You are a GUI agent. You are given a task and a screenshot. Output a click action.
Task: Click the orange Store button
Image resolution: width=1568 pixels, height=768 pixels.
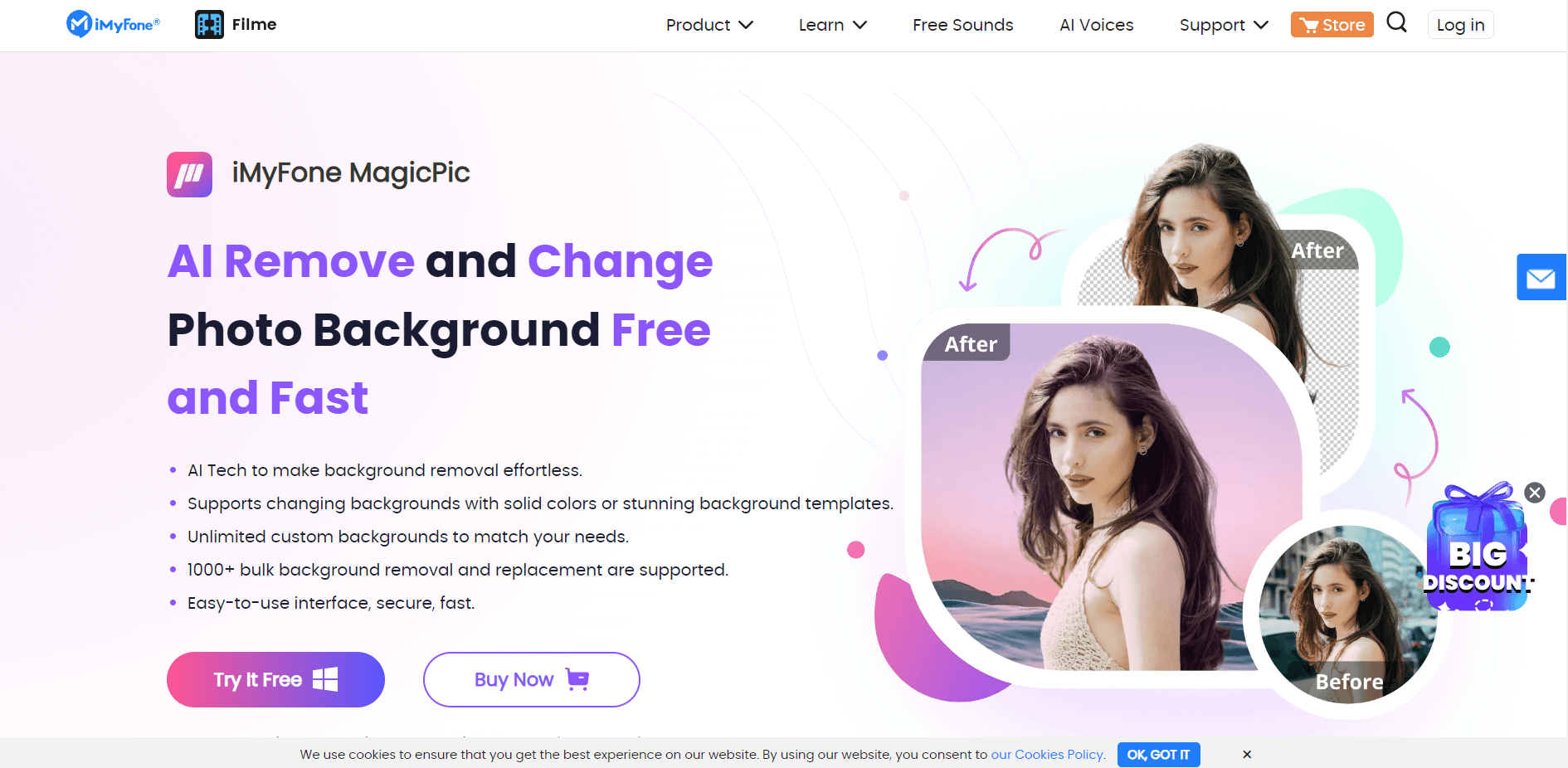pos(1332,25)
